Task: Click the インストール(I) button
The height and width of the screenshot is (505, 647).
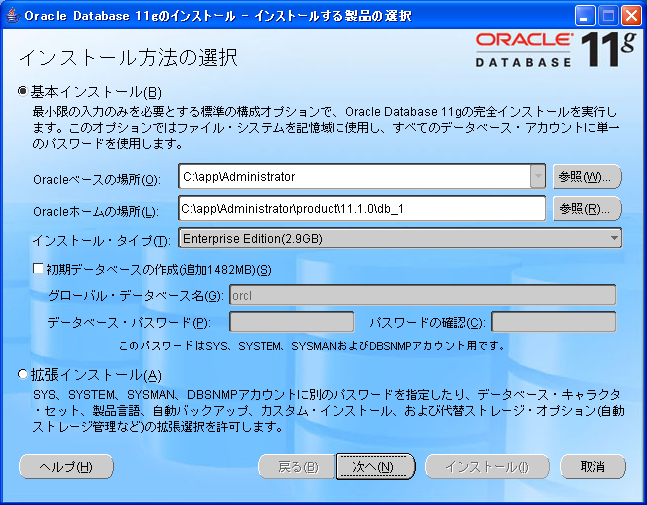Action: pos(487,467)
